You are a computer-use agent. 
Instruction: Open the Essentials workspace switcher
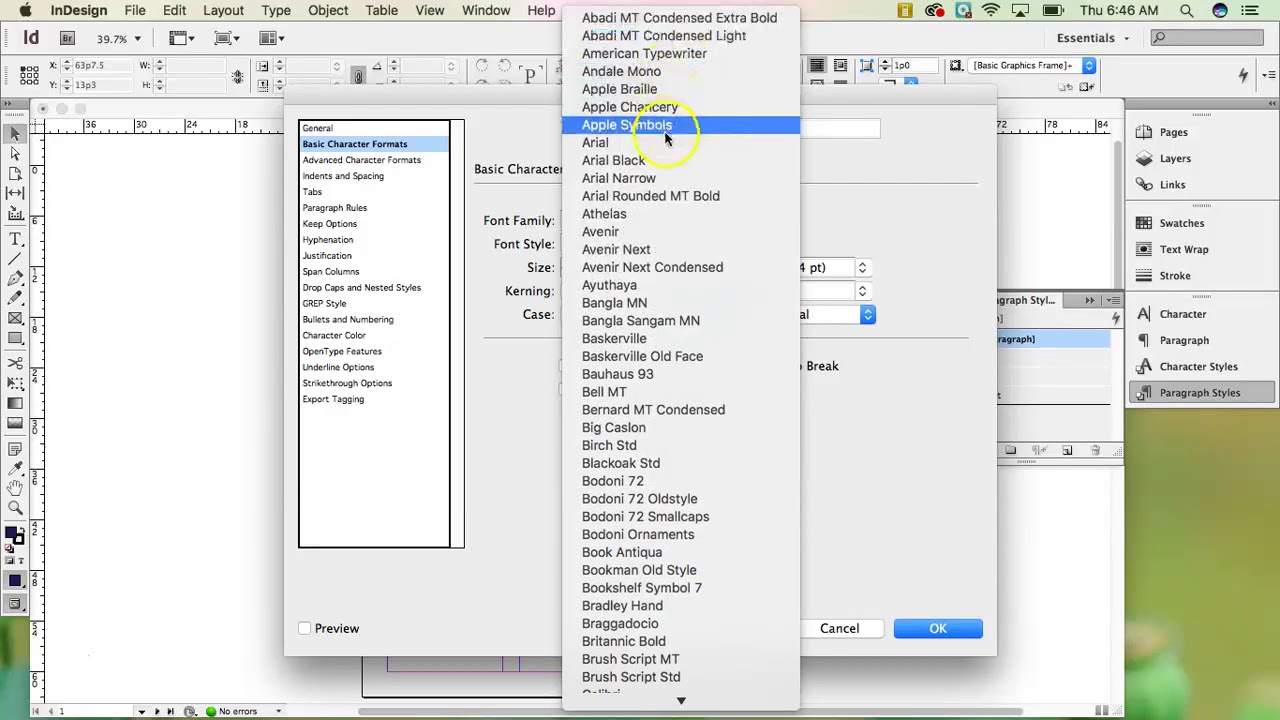click(x=1092, y=38)
